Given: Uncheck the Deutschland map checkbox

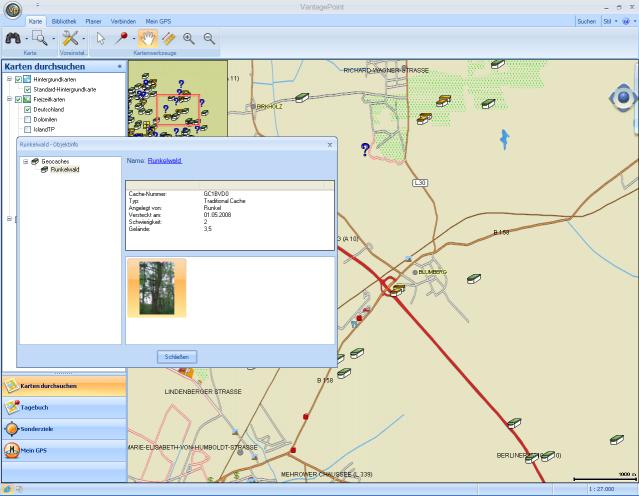Looking at the screenshot, I should click(28, 109).
